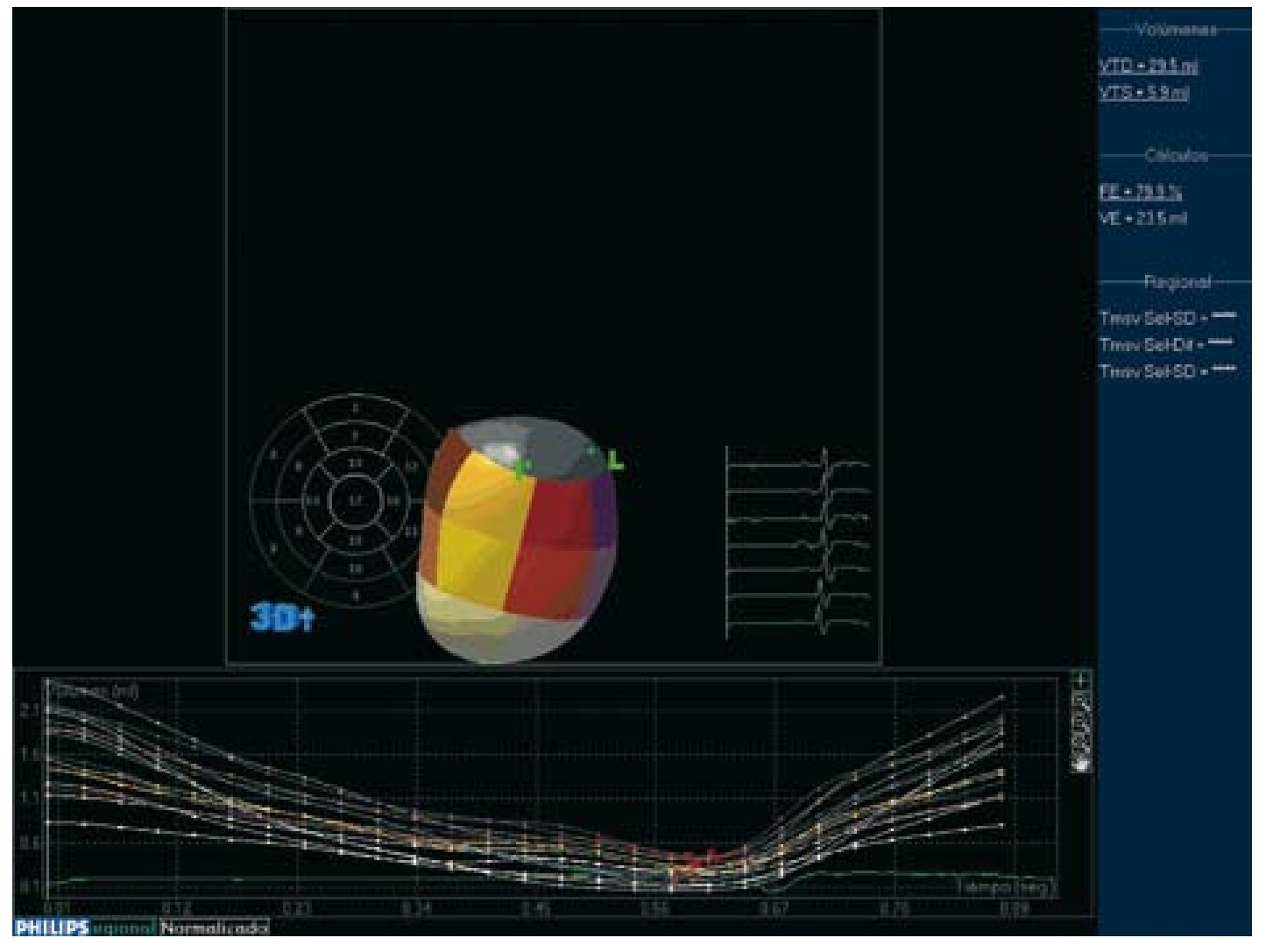
Task: Switch to the Normalizado tab
Action: click(215, 928)
